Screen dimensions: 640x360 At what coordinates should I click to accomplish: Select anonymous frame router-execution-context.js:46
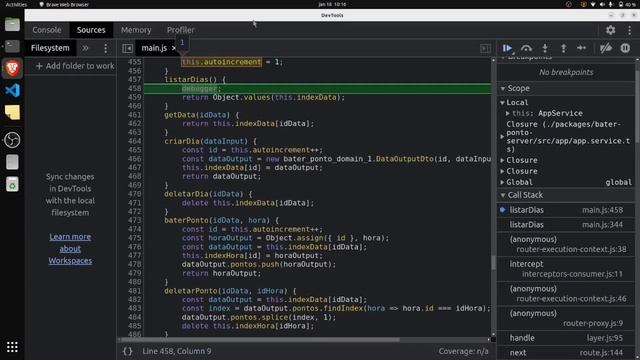click(x=566, y=293)
